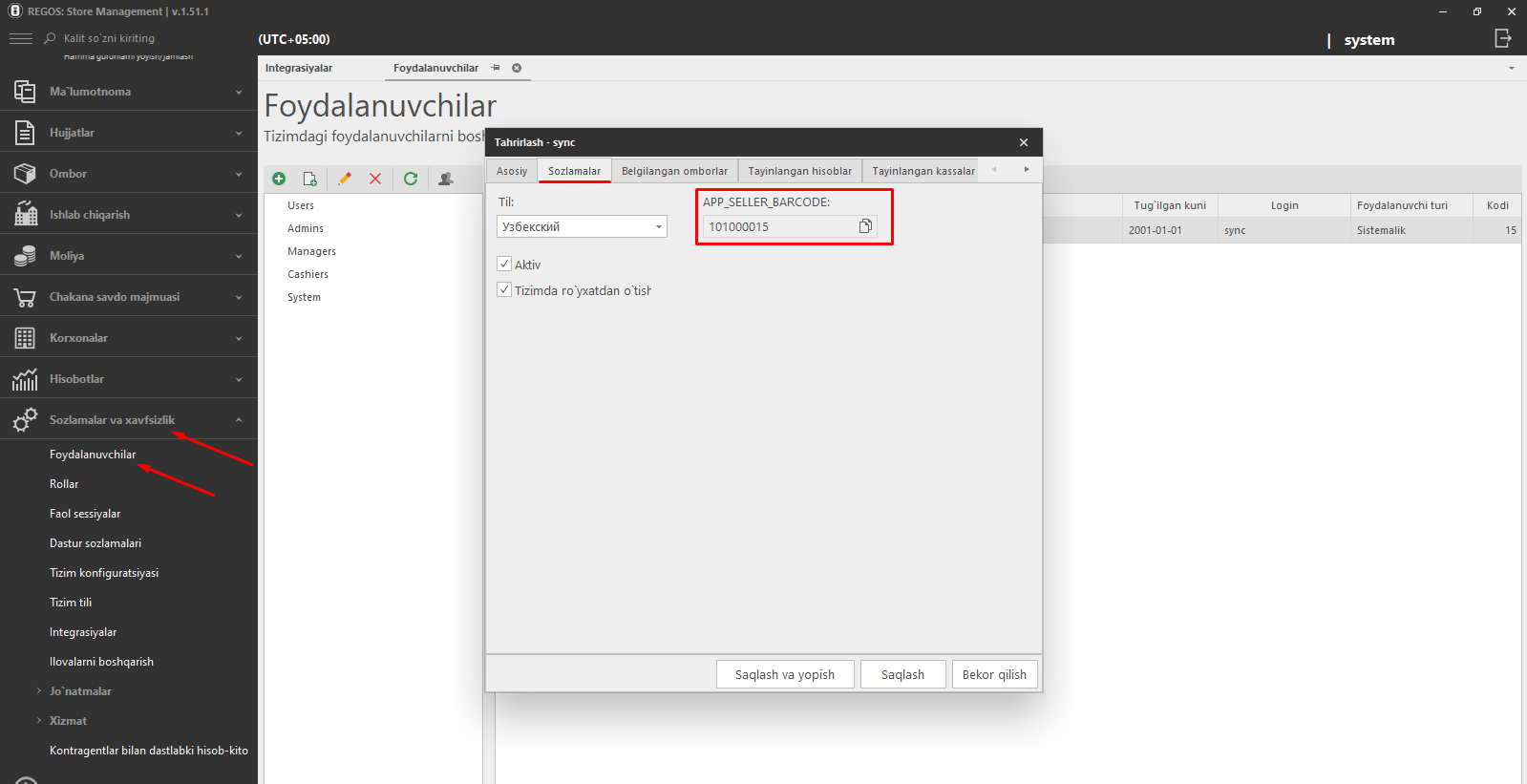Open the Tayinlangan hisoblar tab
Screen dimensions: 1527x784
[x=799, y=171]
